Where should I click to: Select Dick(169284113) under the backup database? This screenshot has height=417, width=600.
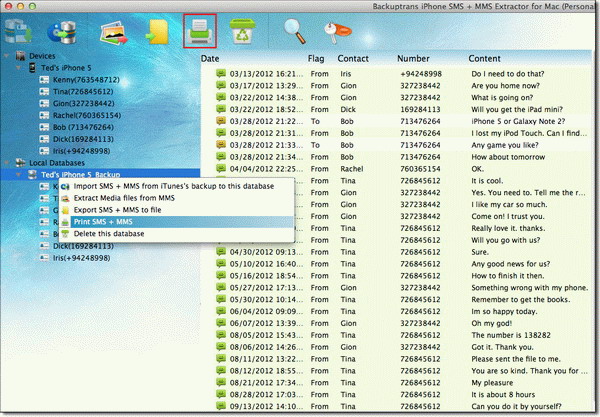83,246
